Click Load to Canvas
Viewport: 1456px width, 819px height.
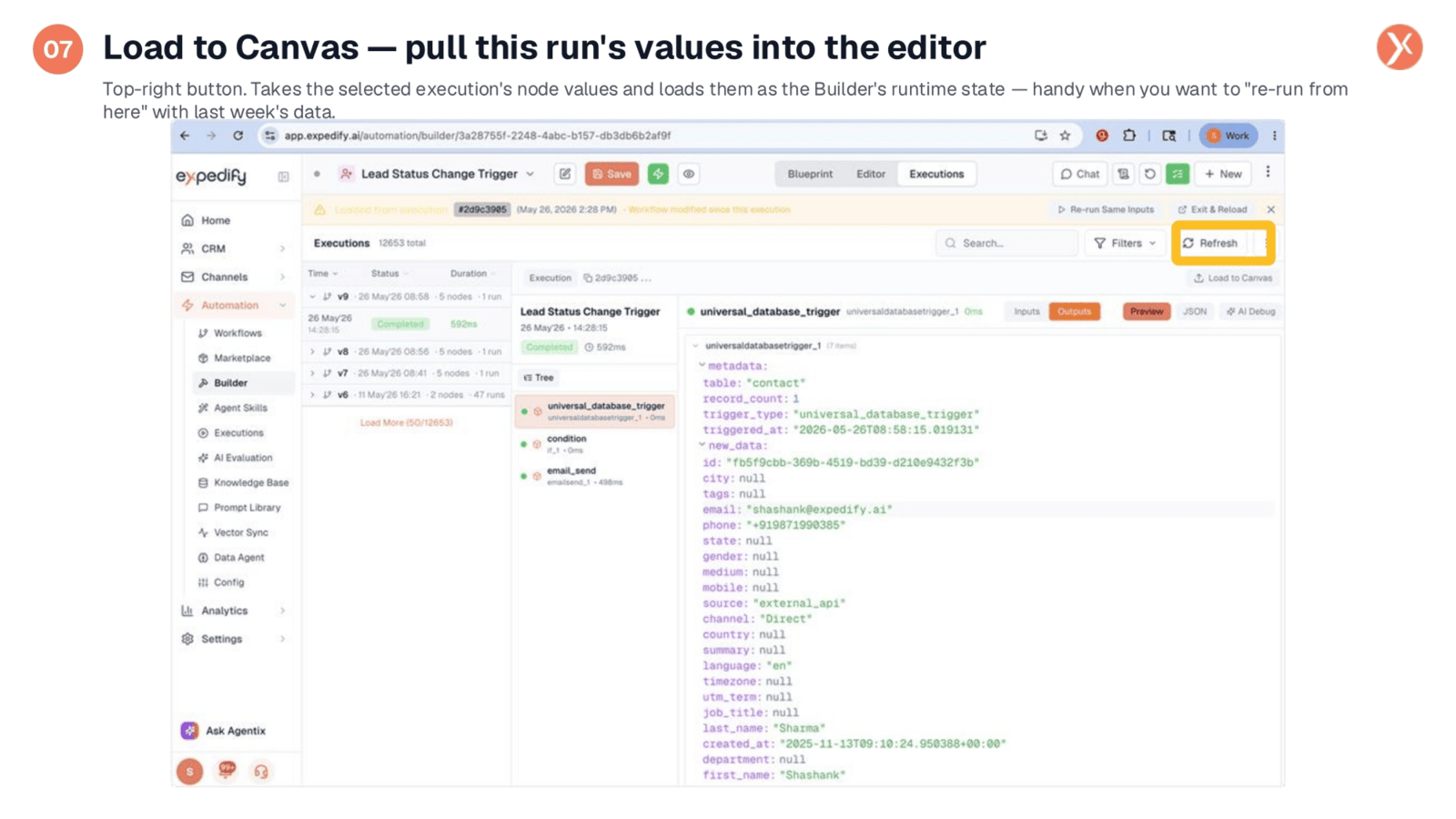(x=1233, y=278)
